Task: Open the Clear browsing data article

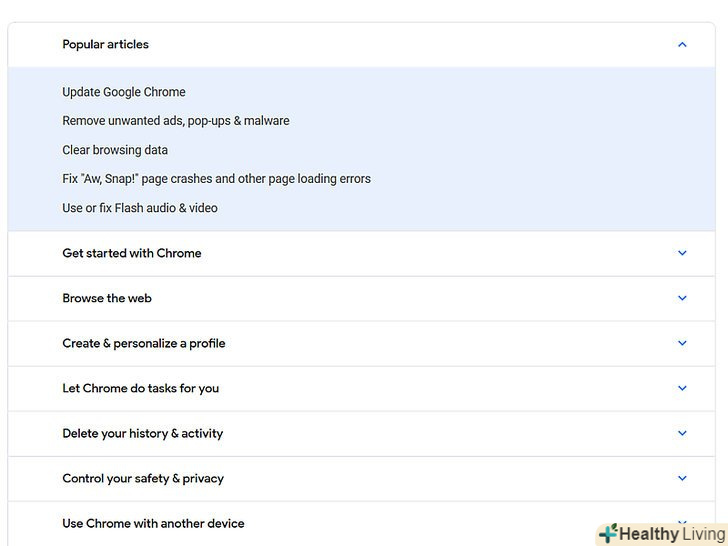Action: tap(115, 150)
